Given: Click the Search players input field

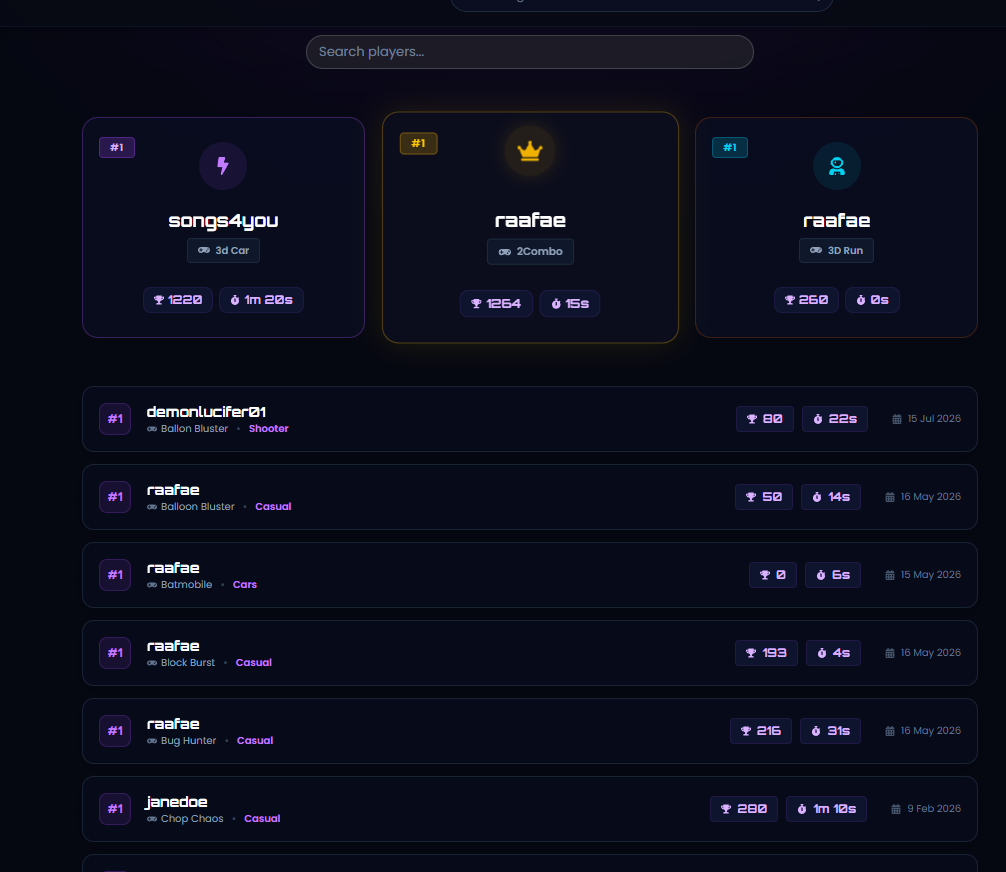Looking at the screenshot, I should click(x=529, y=52).
